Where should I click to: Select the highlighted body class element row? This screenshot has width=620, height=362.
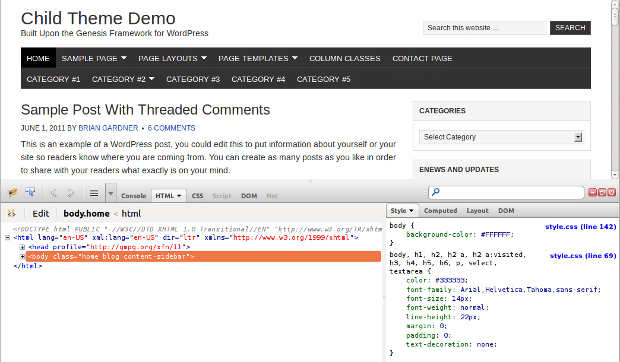203,256
